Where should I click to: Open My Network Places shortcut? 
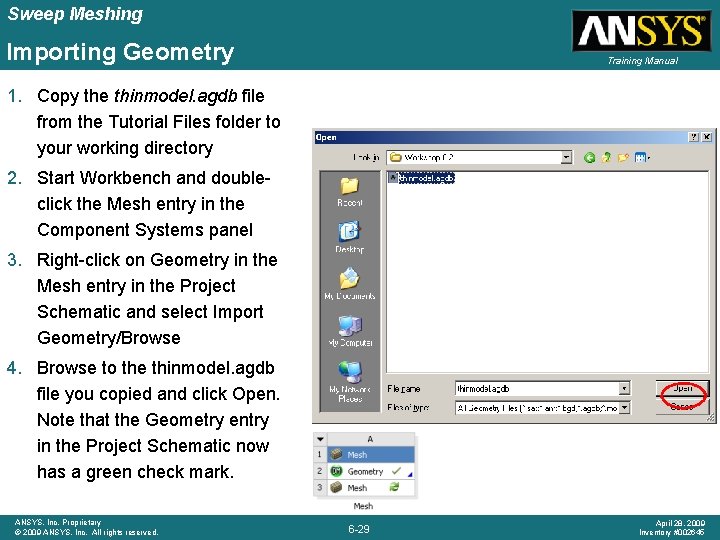click(x=350, y=381)
